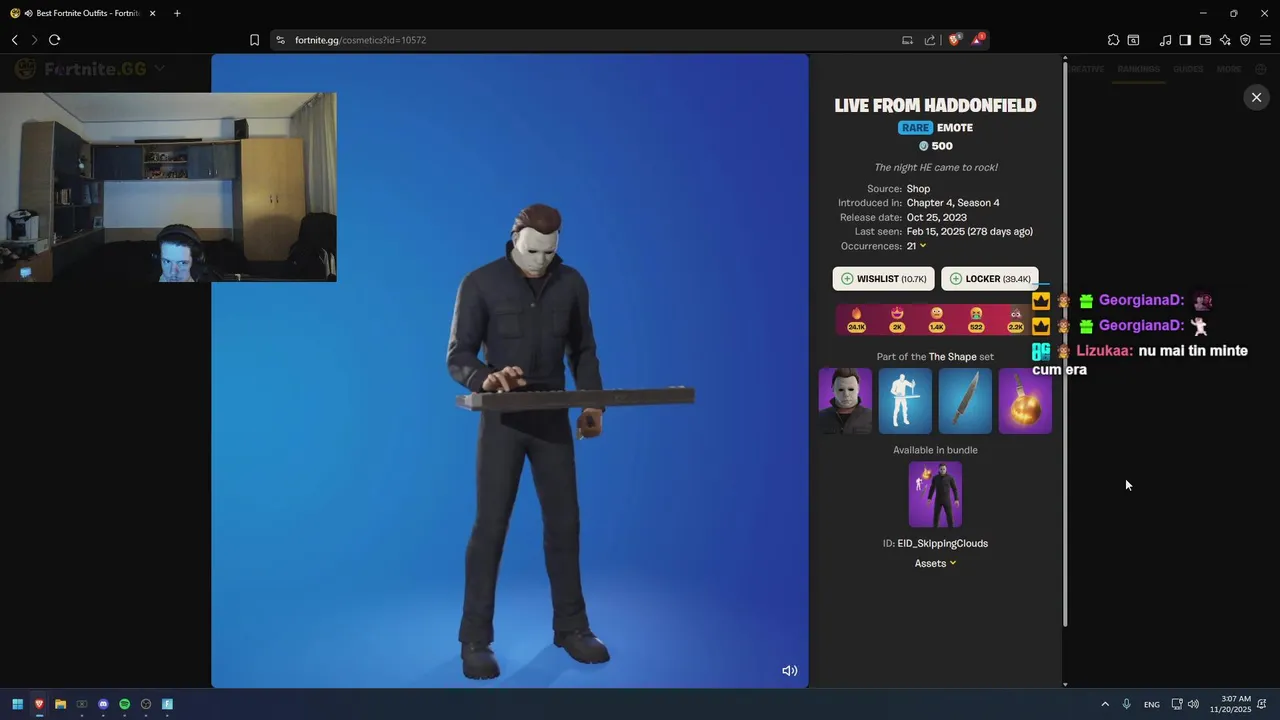Image resolution: width=1280 pixels, height=720 pixels.
Task: Open the media playlist music icon
Action: pyautogui.click(x=1165, y=40)
